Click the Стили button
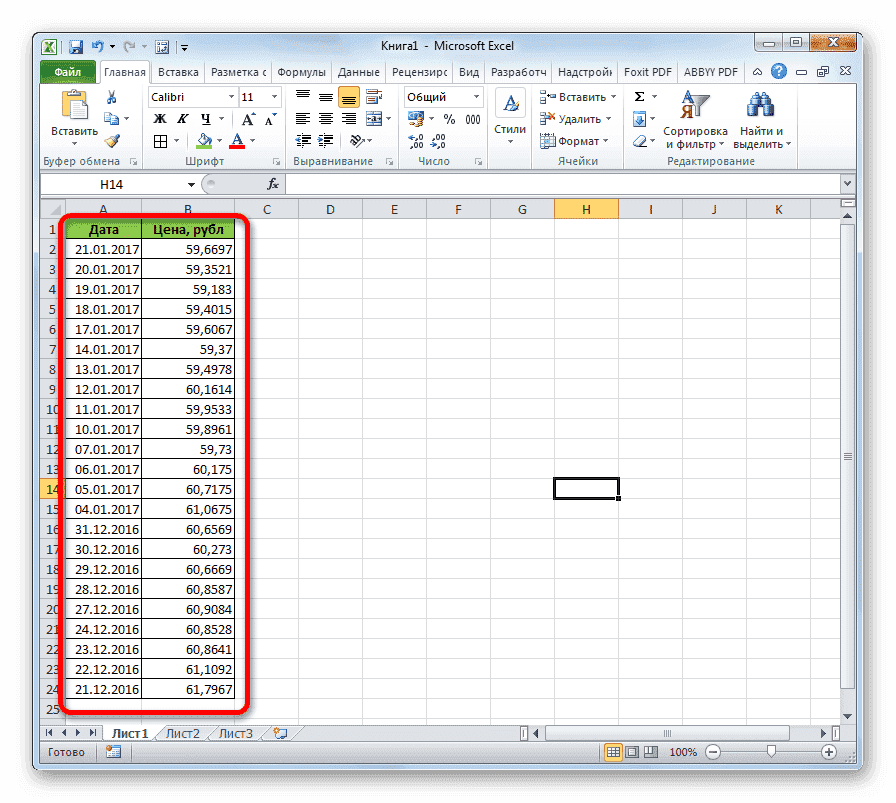896x803 pixels. coord(510,112)
